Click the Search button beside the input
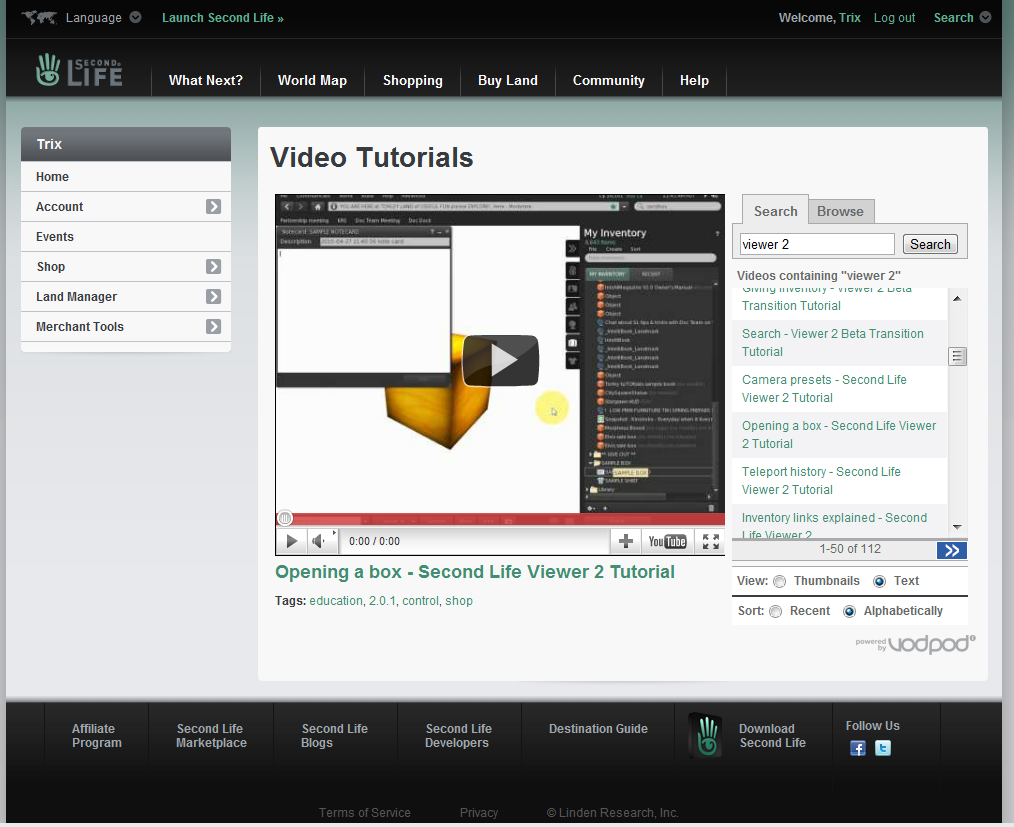The height and width of the screenshot is (827, 1014). click(x=930, y=244)
